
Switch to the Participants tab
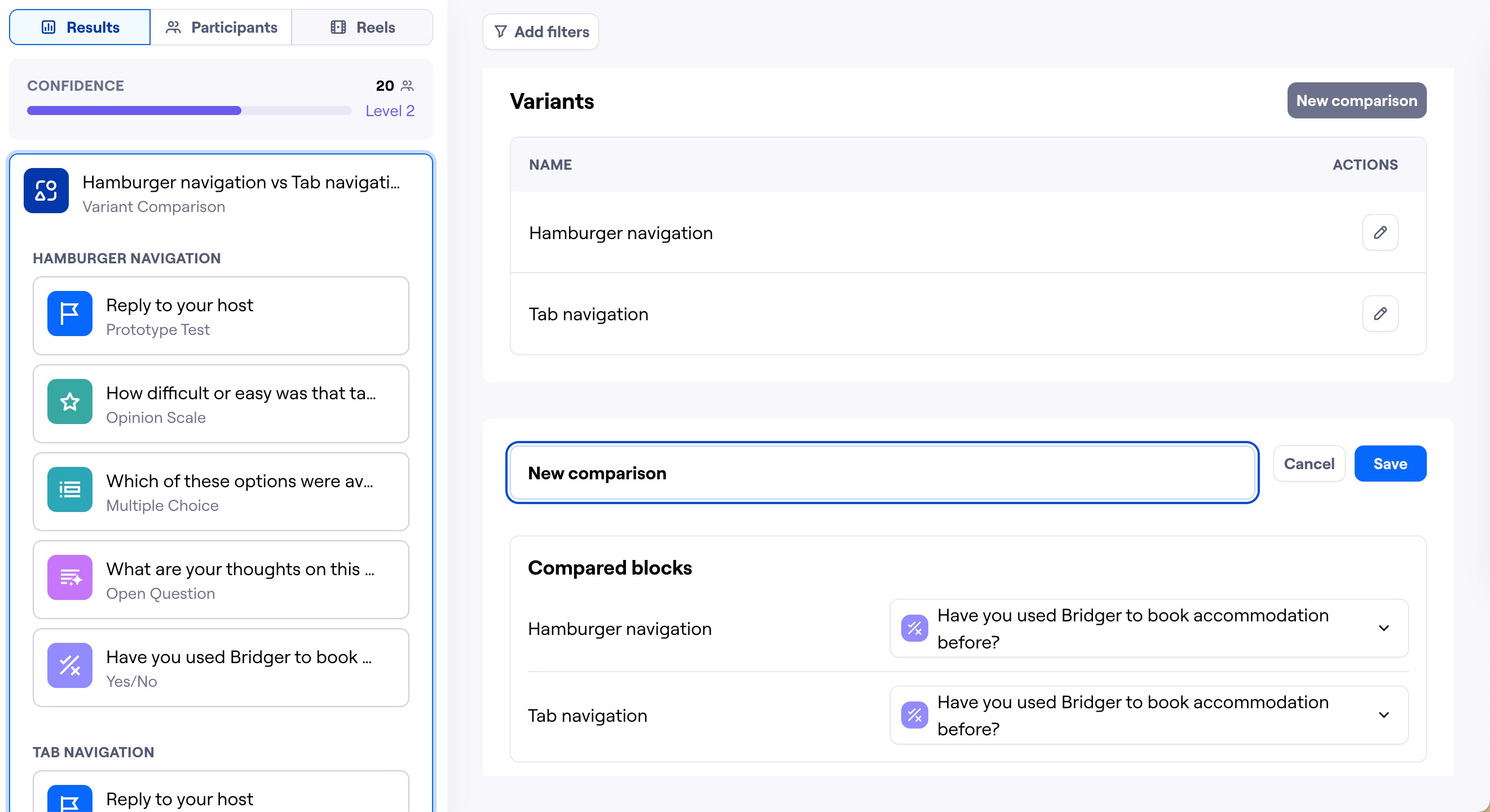pyautogui.click(x=221, y=27)
